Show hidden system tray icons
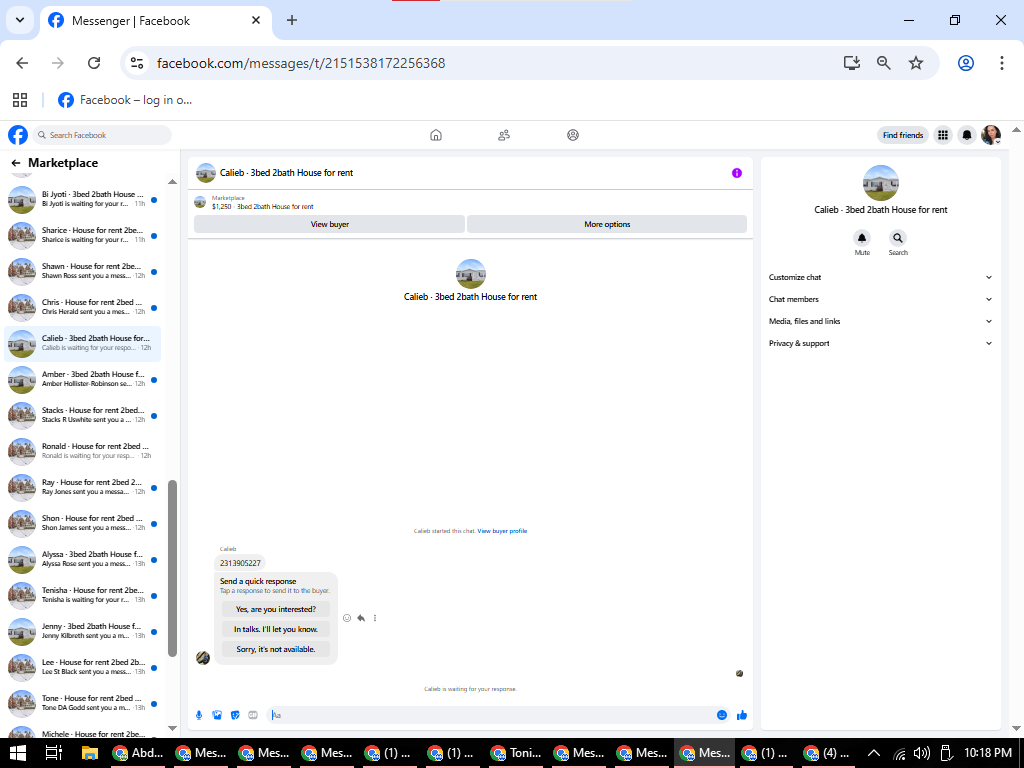The height and width of the screenshot is (768, 1024). 873,753
